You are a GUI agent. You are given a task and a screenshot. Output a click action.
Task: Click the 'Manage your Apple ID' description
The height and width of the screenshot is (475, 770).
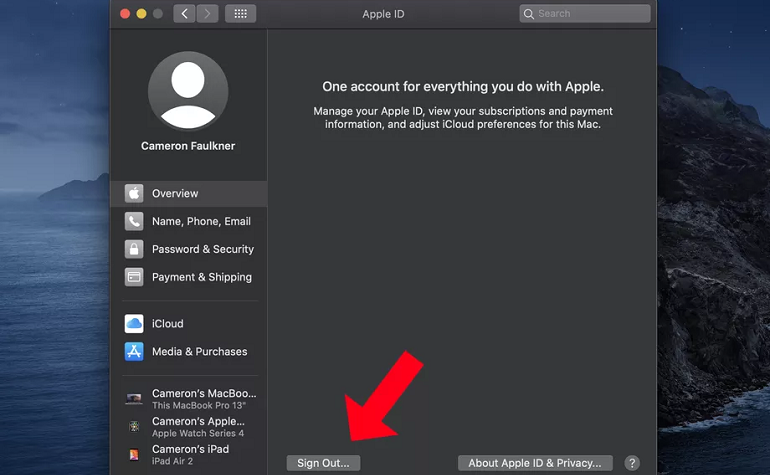tap(463, 118)
